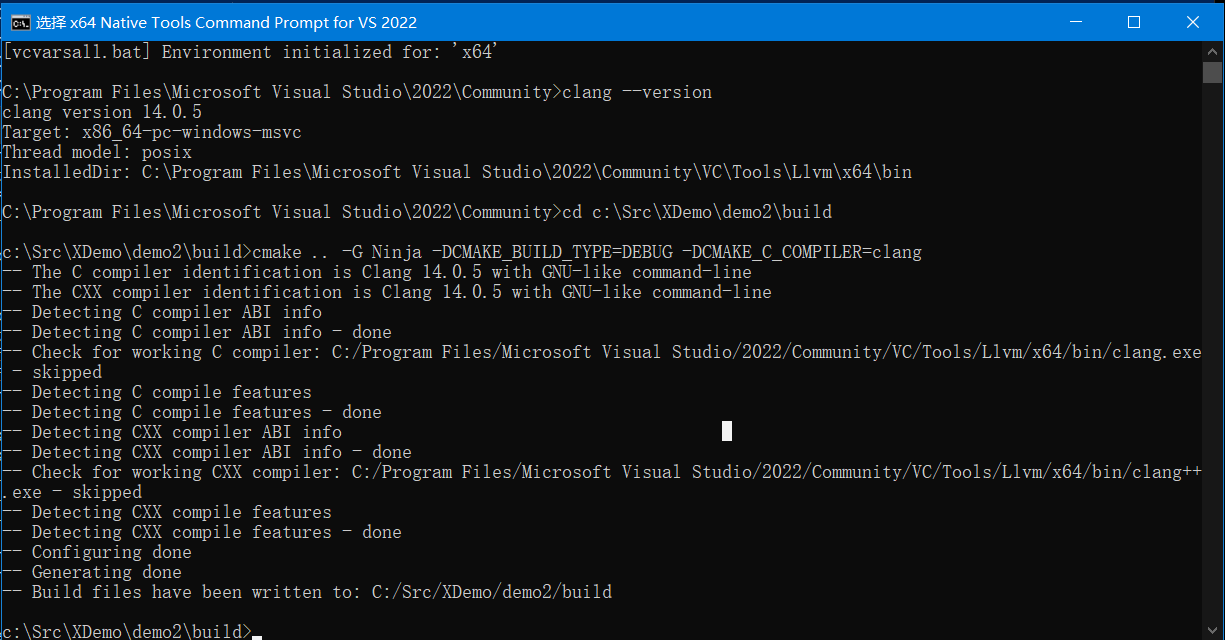Click the "-- Configuring done" line
The width and height of the screenshot is (1225, 640).
tap(97, 552)
